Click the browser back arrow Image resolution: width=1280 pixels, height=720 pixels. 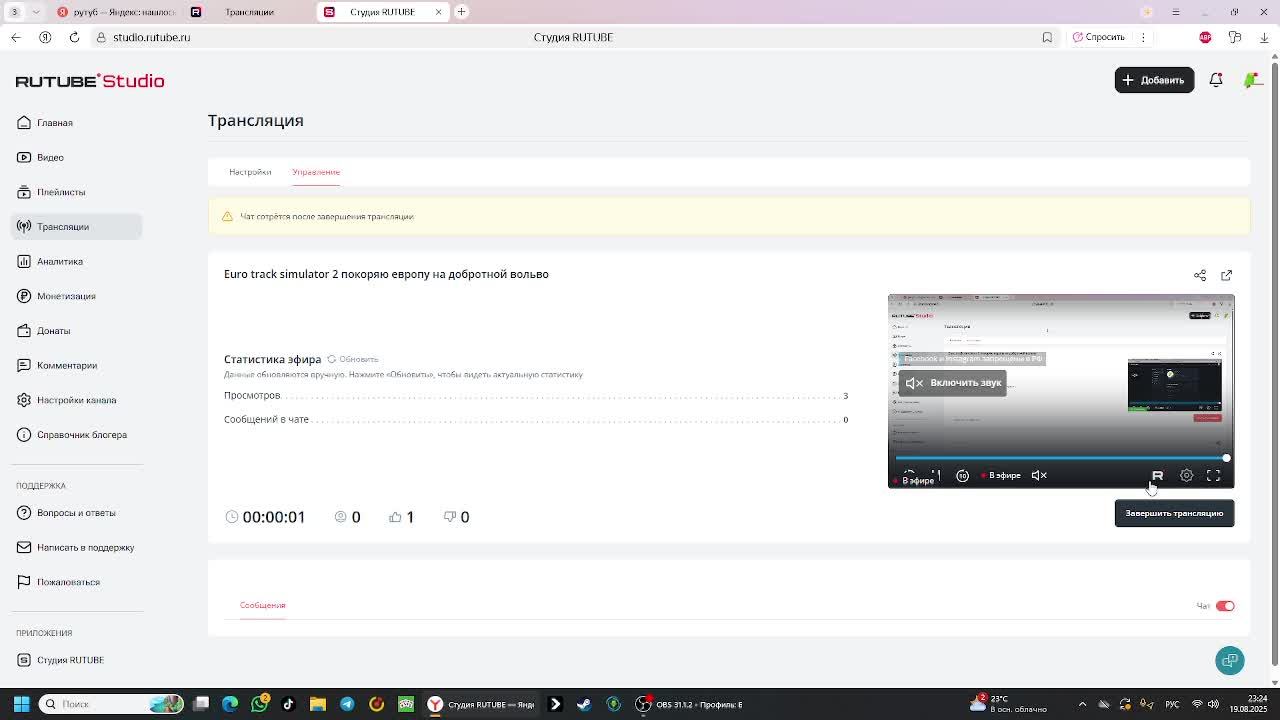click(16, 37)
